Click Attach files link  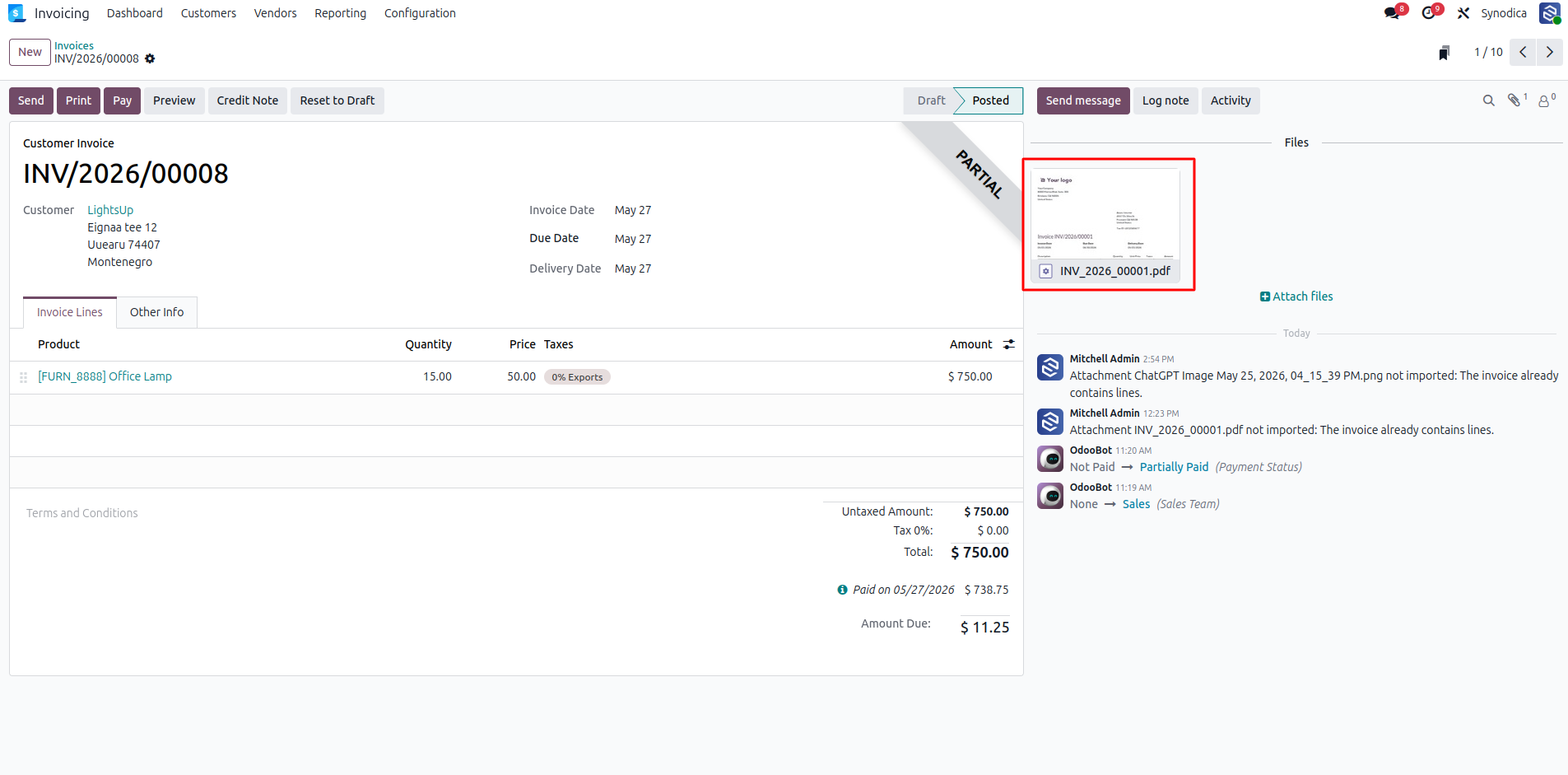click(1296, 296)
